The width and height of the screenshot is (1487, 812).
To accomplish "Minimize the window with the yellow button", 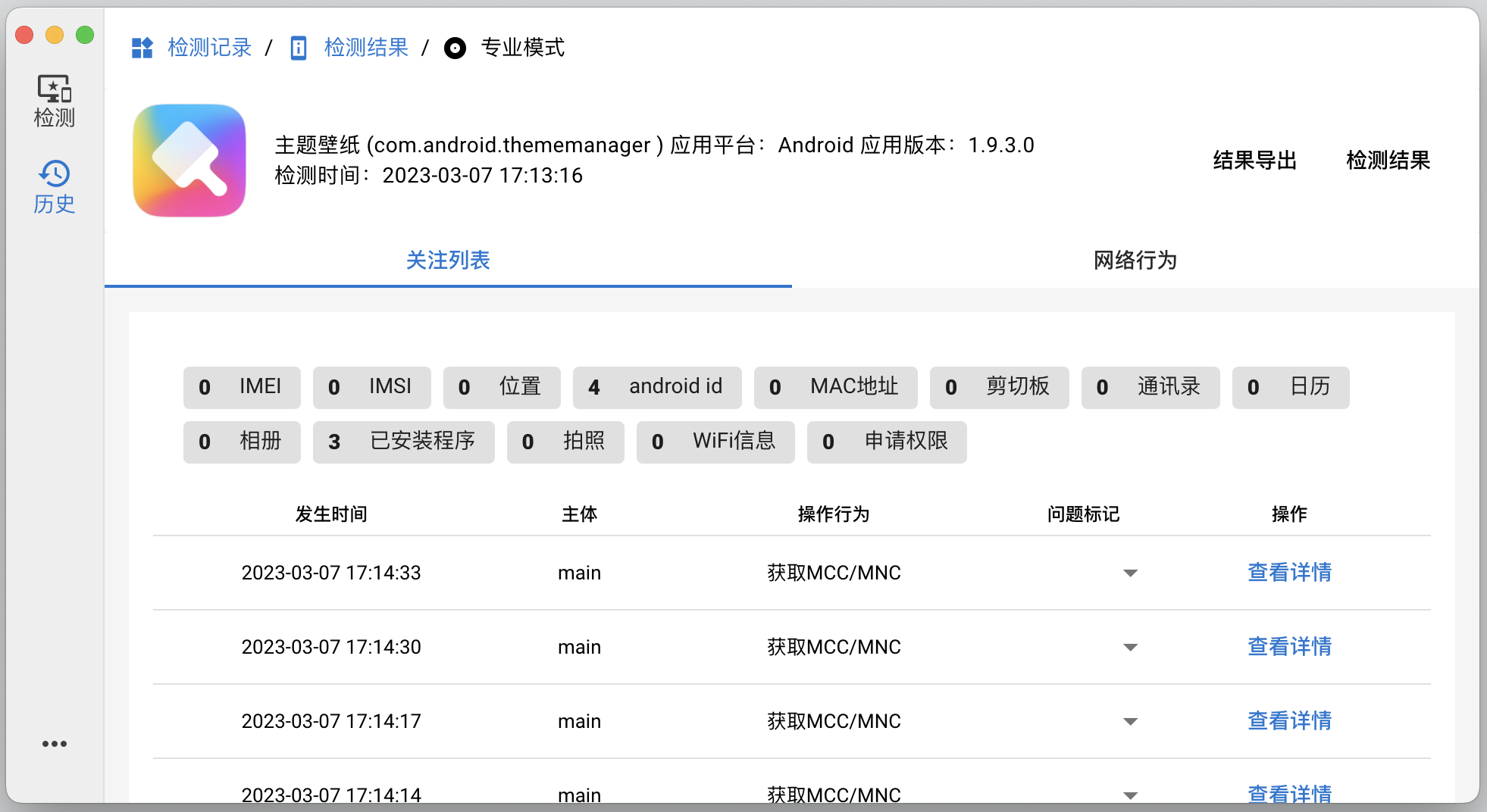I will tap(55, 35).
